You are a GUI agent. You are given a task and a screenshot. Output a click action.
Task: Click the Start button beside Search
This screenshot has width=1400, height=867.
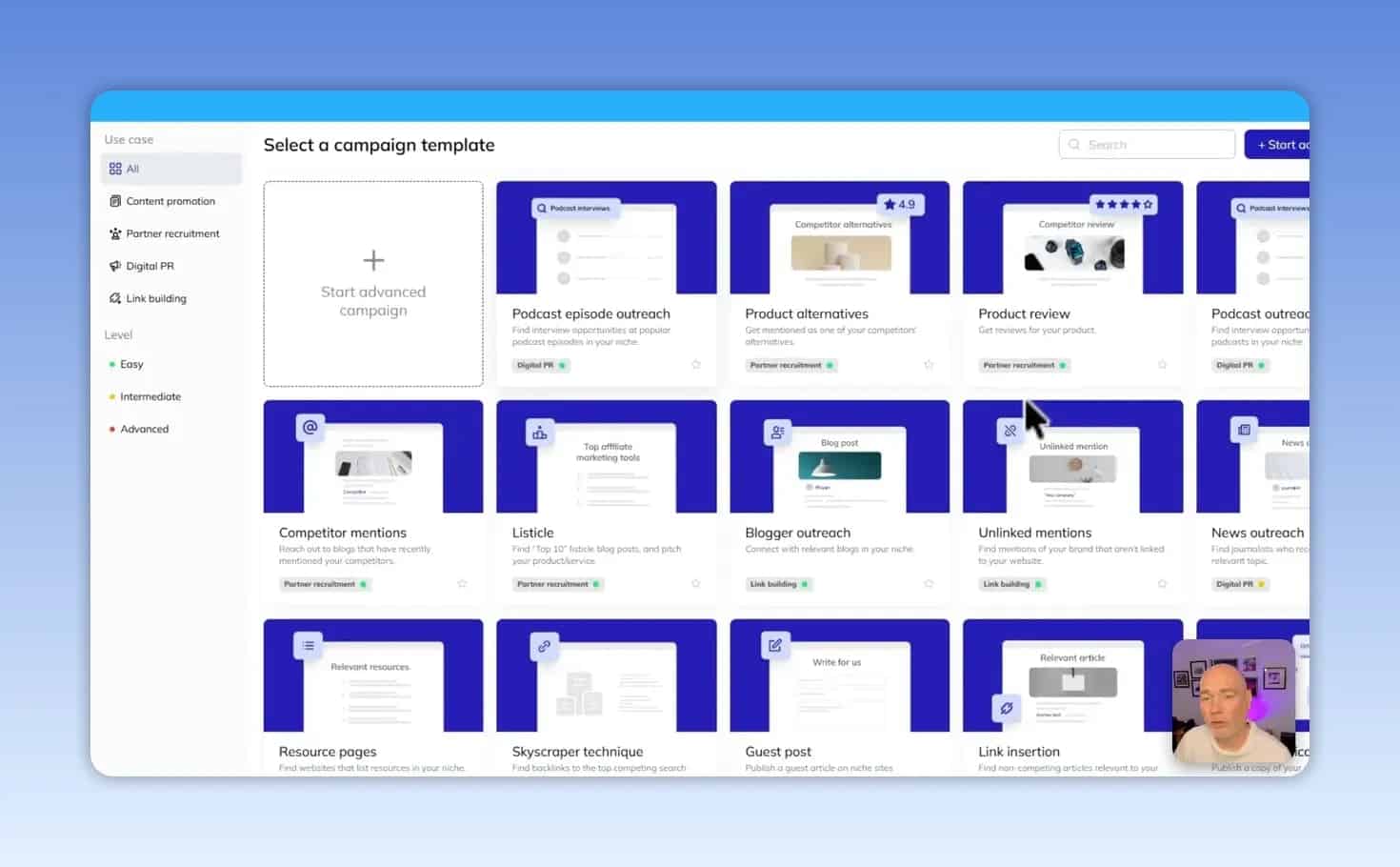1277,145
